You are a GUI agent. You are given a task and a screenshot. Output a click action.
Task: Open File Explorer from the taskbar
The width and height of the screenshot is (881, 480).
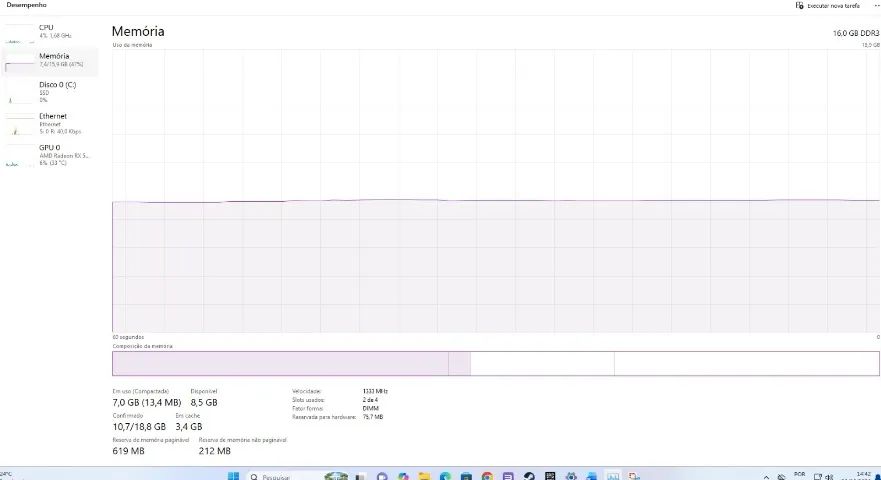[424, 477]
